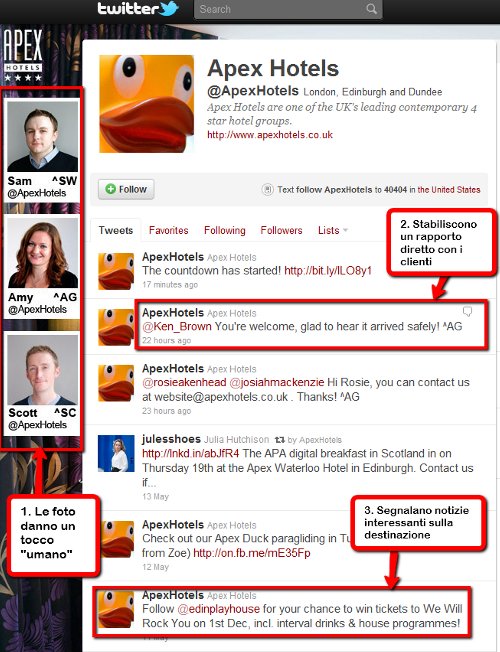Expand the Lists dropdown arrow

(x=345, y=230)
